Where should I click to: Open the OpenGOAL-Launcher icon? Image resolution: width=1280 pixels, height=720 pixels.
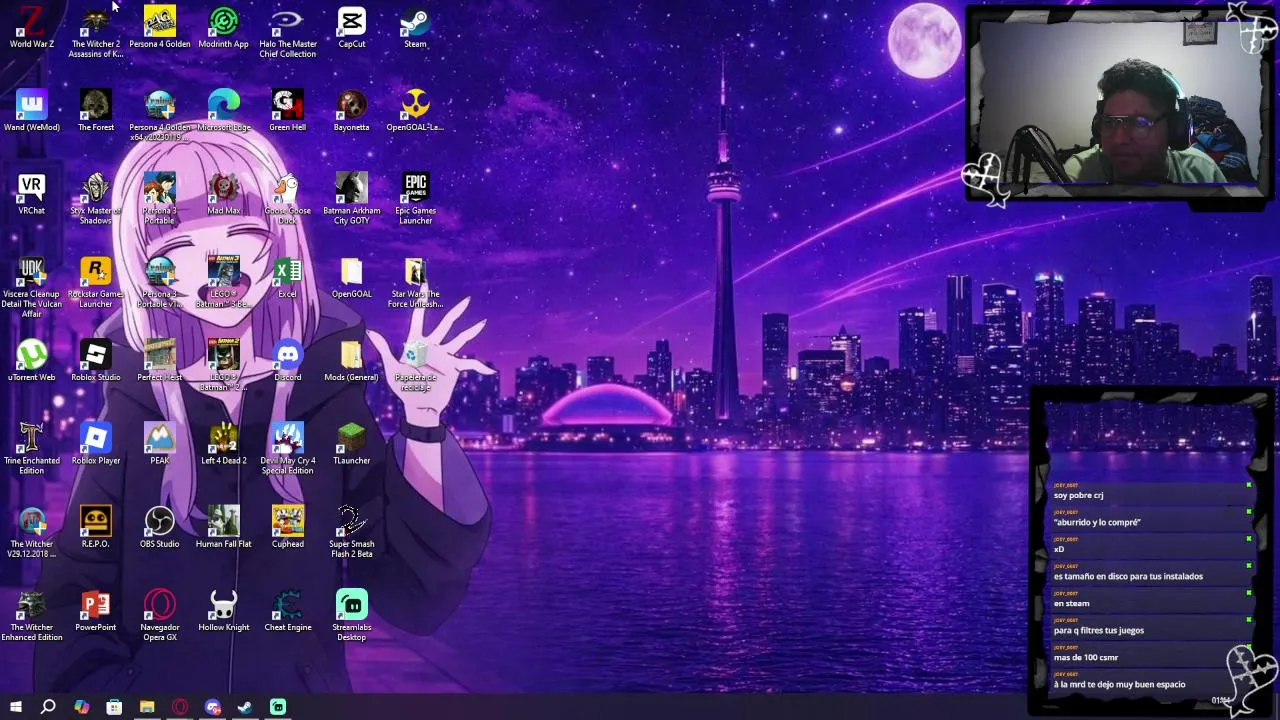coord(415,110)
